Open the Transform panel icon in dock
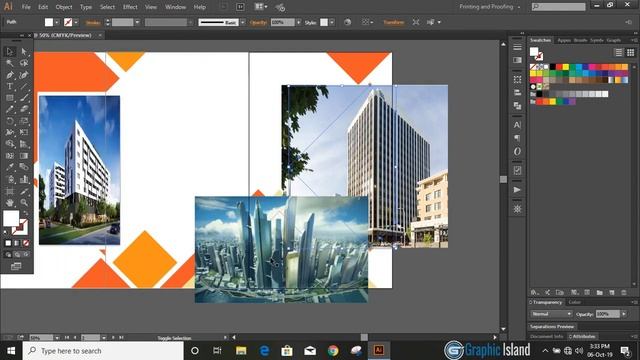This screenshot has height=360, width=640. (517, 79)
